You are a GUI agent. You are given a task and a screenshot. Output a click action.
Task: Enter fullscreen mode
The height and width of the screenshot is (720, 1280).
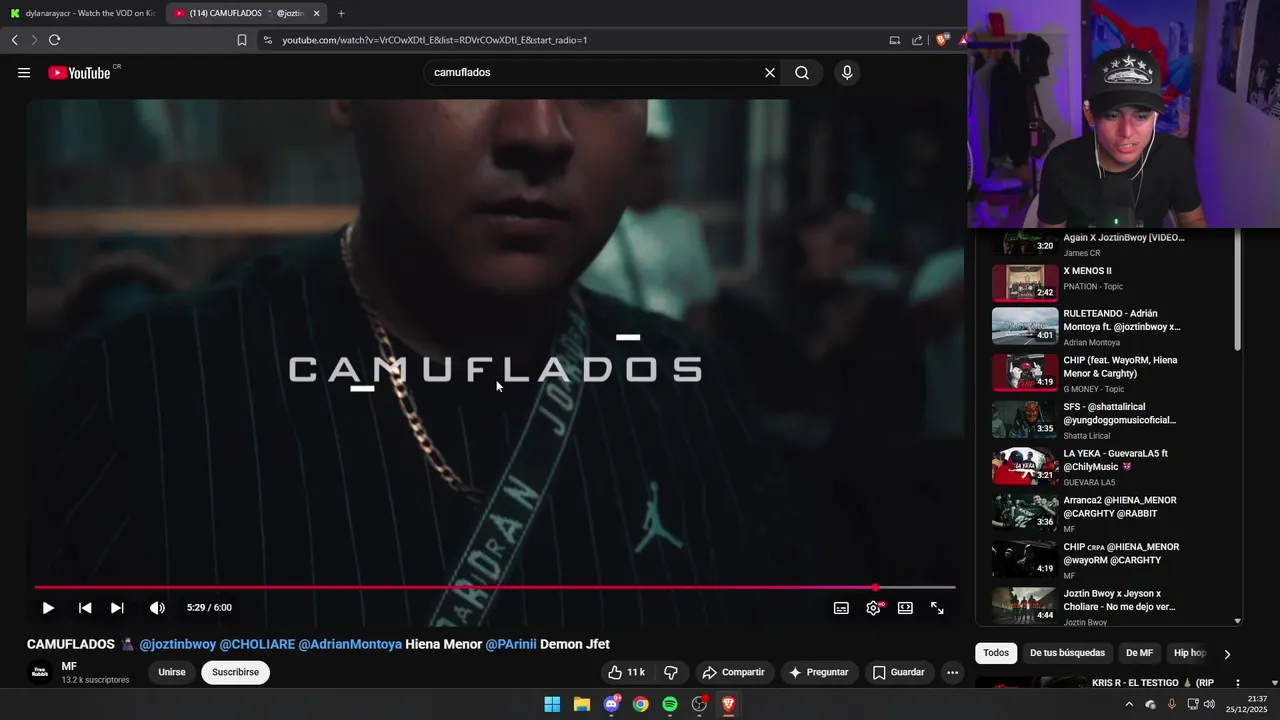point(937,608)
